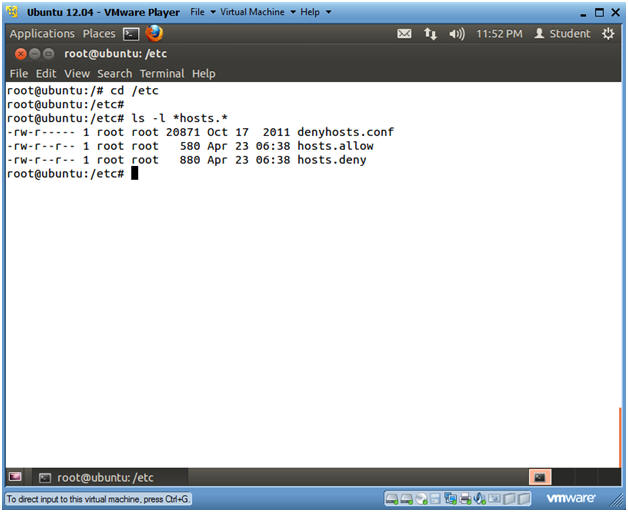
Task: Open the terminal File menu
Action: point(19,74)
